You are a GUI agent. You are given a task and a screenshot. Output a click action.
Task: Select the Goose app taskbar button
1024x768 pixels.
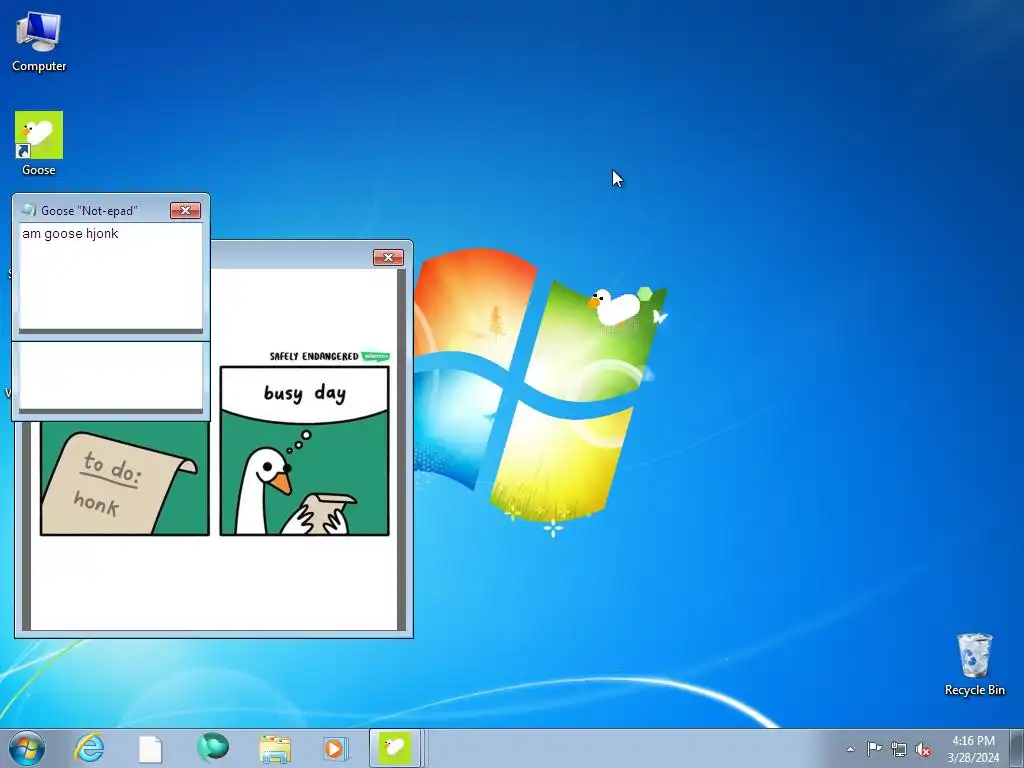[395, 748]
